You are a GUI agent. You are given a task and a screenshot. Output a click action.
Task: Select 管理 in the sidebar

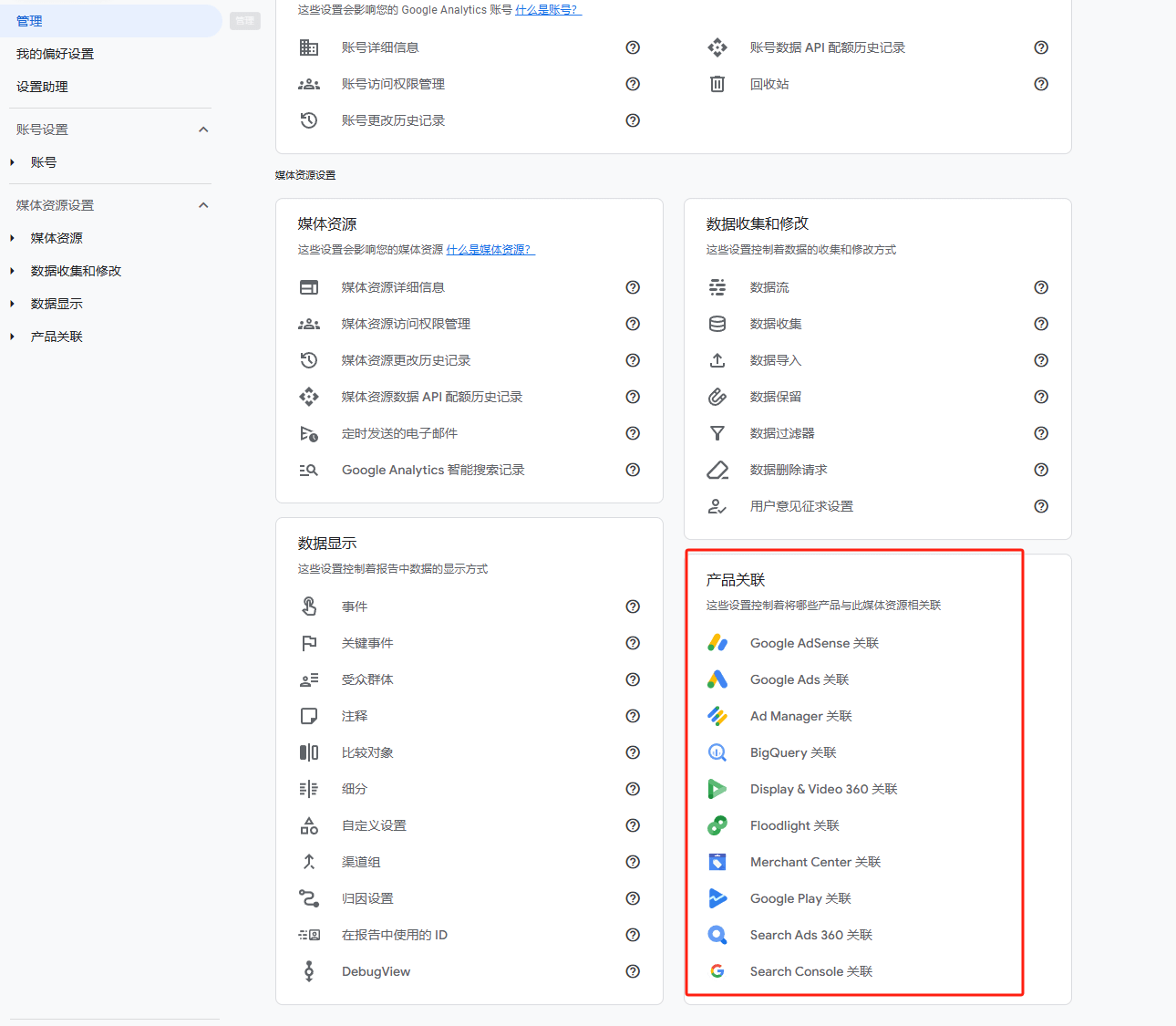click(x=110, y=21)
